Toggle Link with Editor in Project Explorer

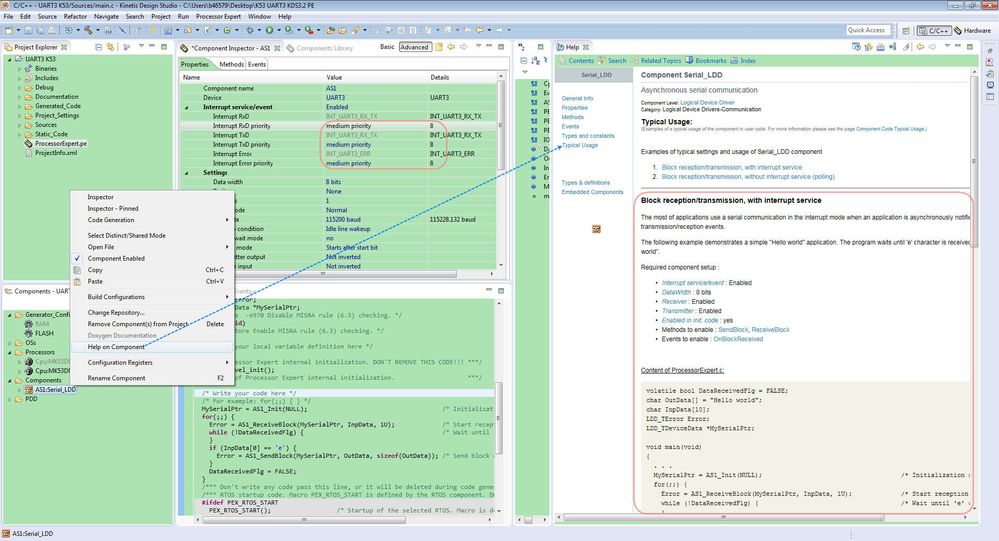tap(110, 47)
